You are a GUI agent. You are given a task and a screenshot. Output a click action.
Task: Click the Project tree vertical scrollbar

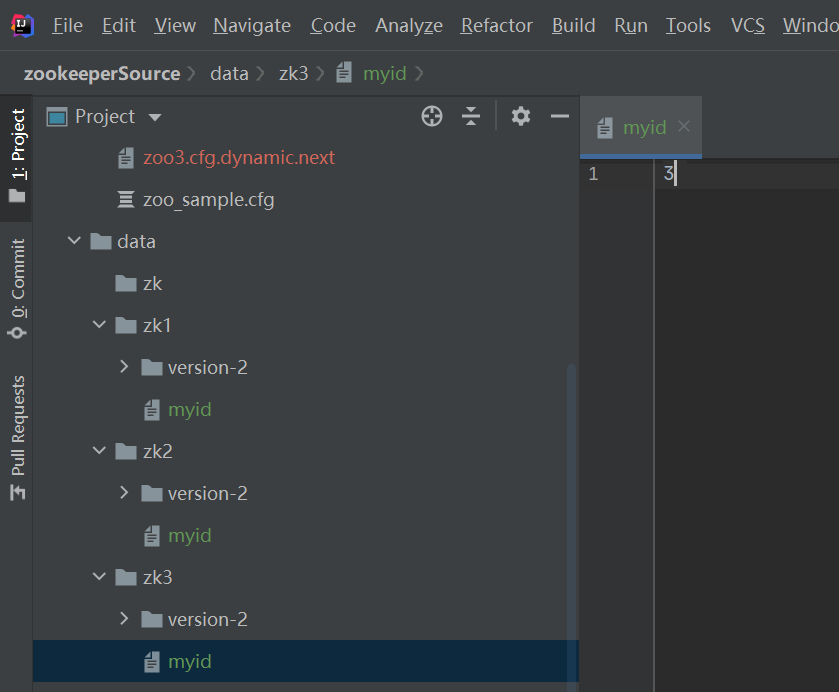click(571, 527)
